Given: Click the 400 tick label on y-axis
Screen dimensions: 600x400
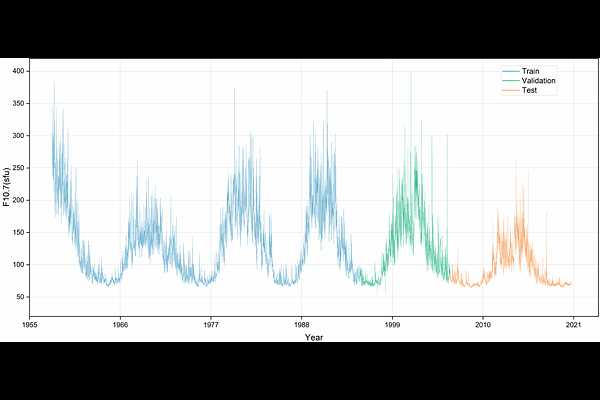Looking at the screenshot, I should point(18,71).
